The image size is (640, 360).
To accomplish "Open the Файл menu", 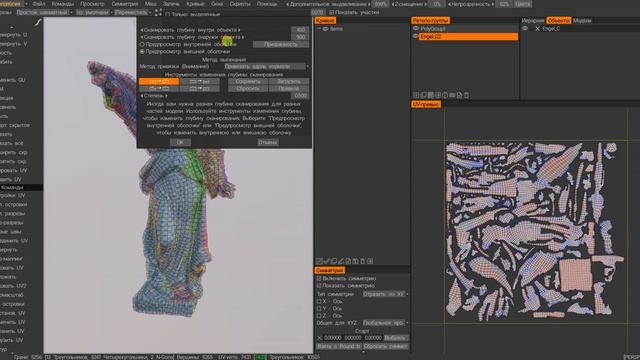I will click(x=39, y=4).
